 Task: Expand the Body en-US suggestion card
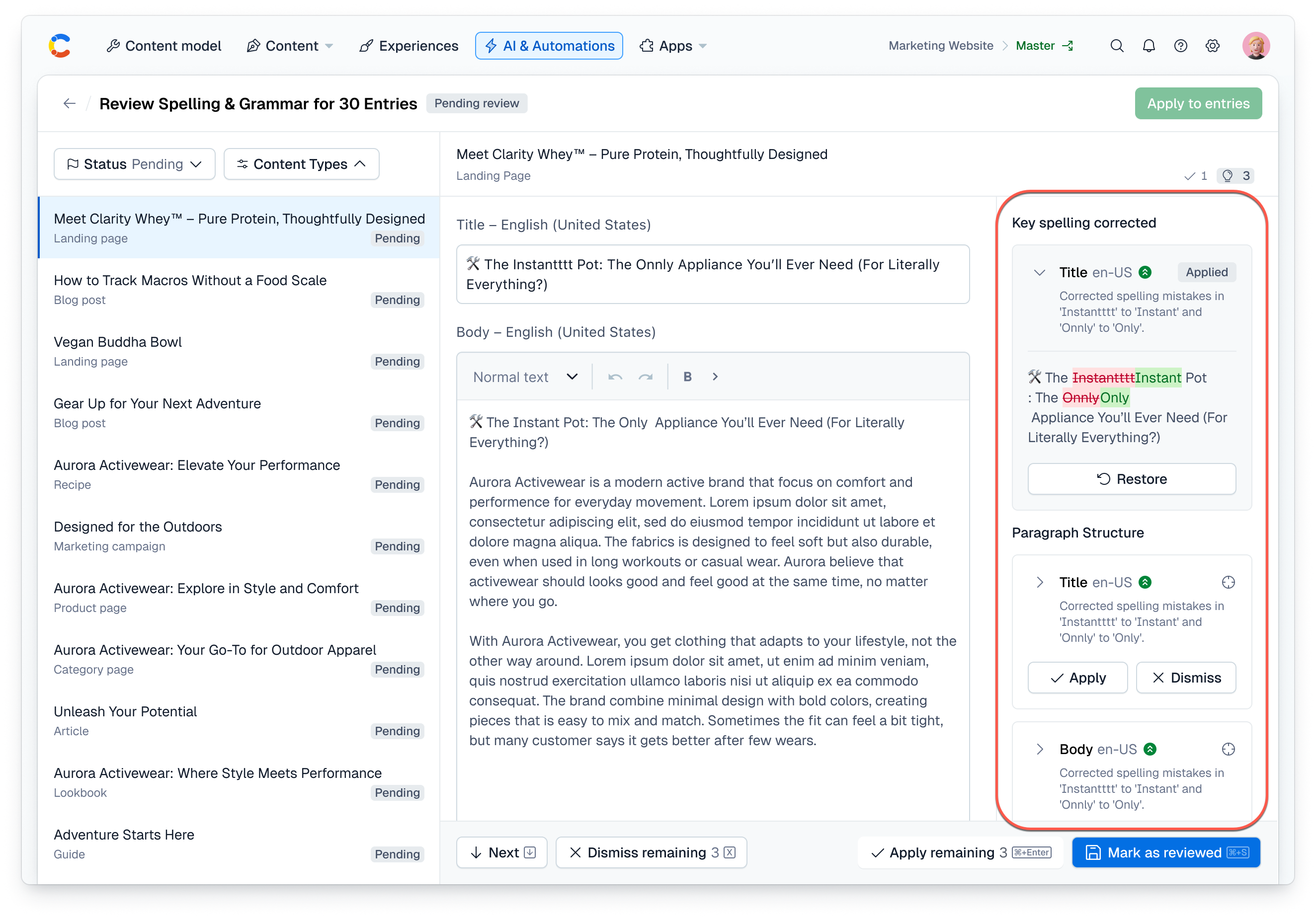1040,750
